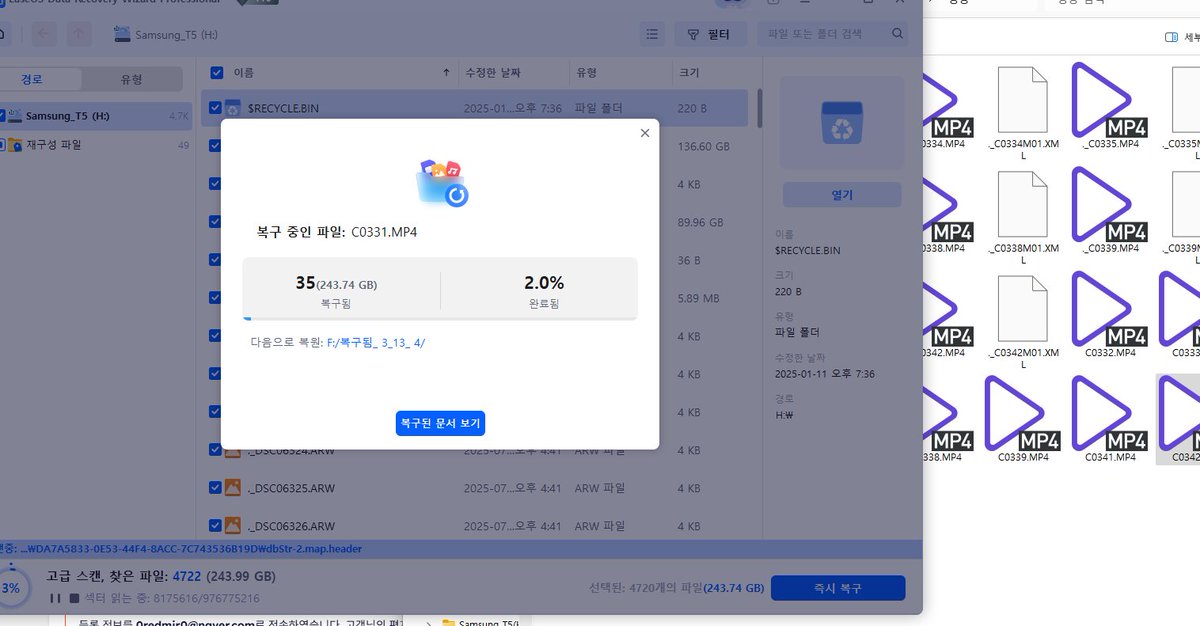Click the ._DSC06325.ARW image file icon
Viewport: 1200px width, 626px height.
pyautogui.click(x=233, y=488)
